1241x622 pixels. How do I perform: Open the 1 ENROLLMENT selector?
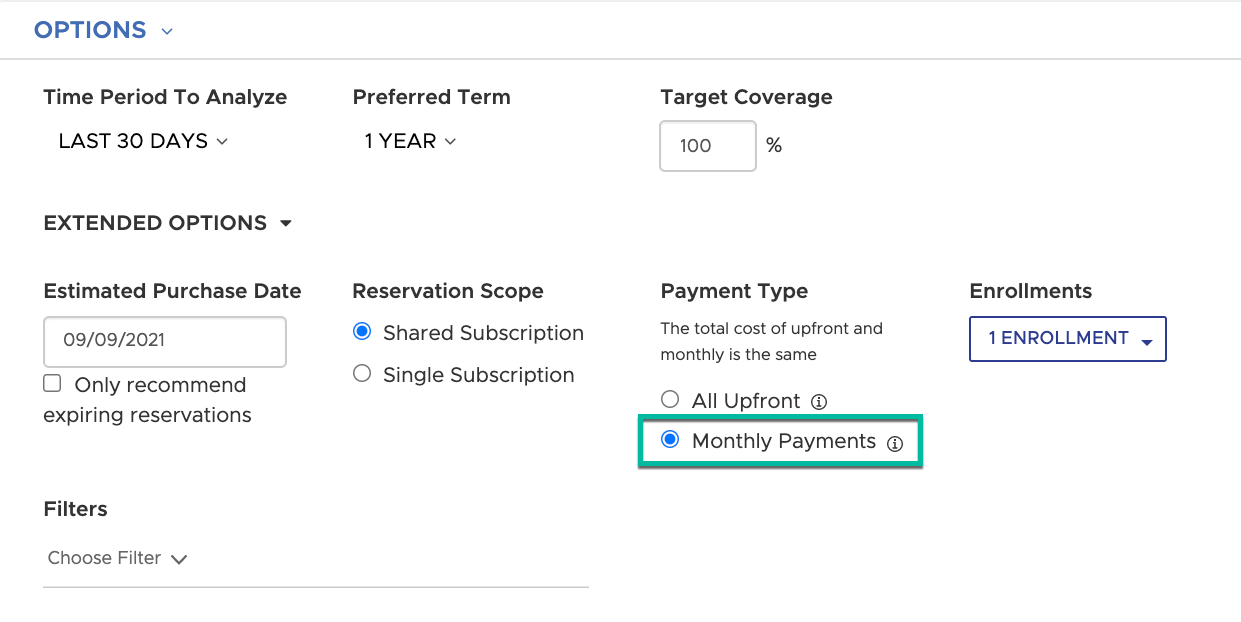(x=1067, y=339)
